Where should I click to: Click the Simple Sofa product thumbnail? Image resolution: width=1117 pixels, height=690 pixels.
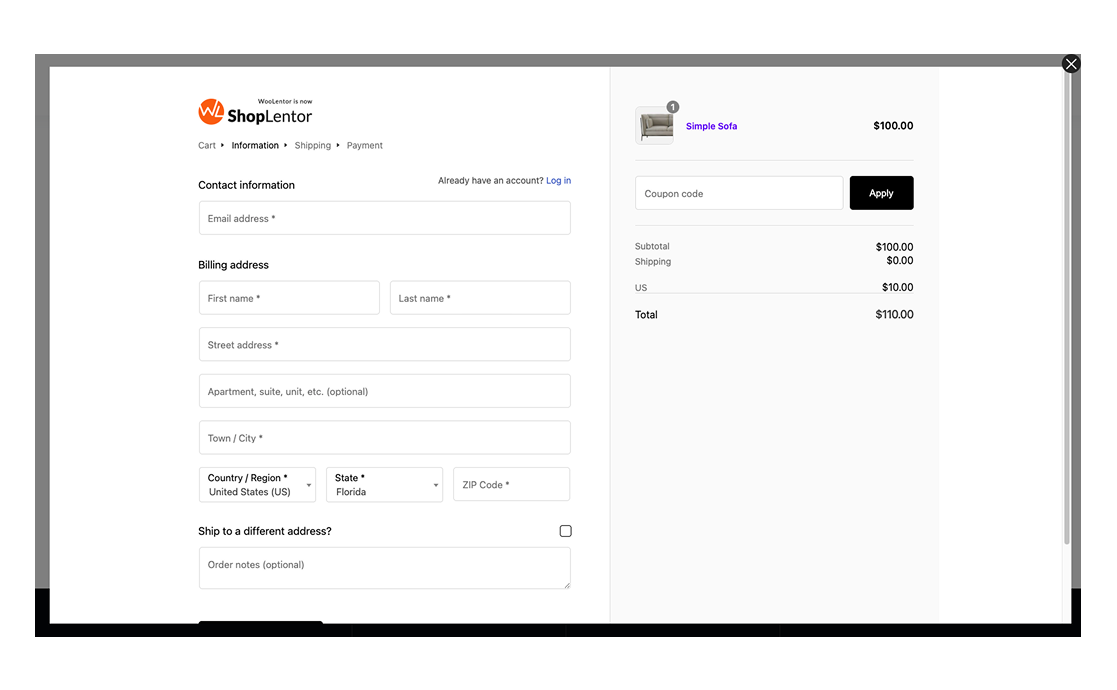(654, 125)
